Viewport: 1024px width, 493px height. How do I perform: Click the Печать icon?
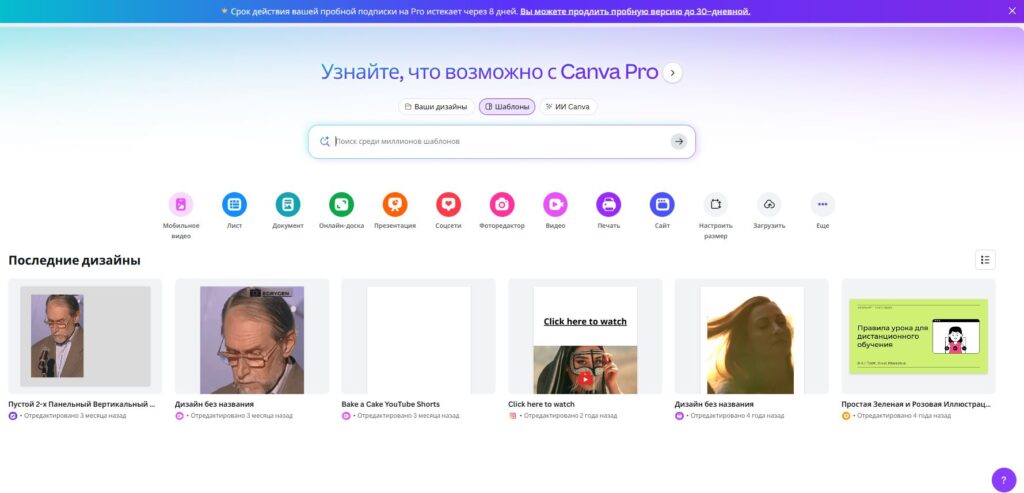click(x=608, y=204)
